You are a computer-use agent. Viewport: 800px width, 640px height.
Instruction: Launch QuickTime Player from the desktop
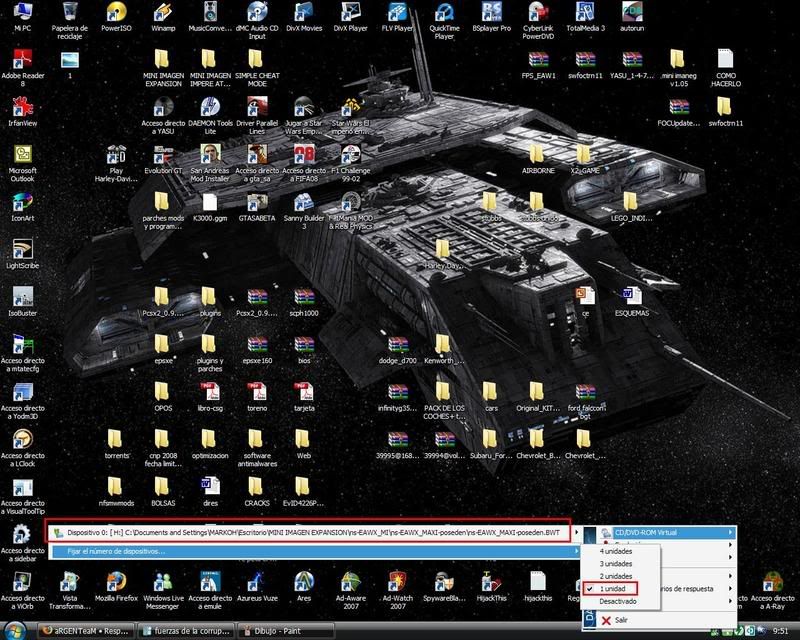click(444, 20)
